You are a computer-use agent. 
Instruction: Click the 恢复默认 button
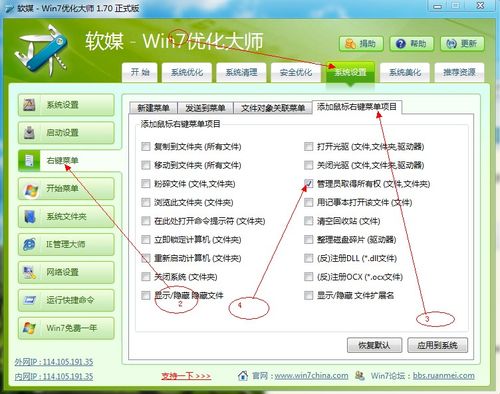point(374,345)
